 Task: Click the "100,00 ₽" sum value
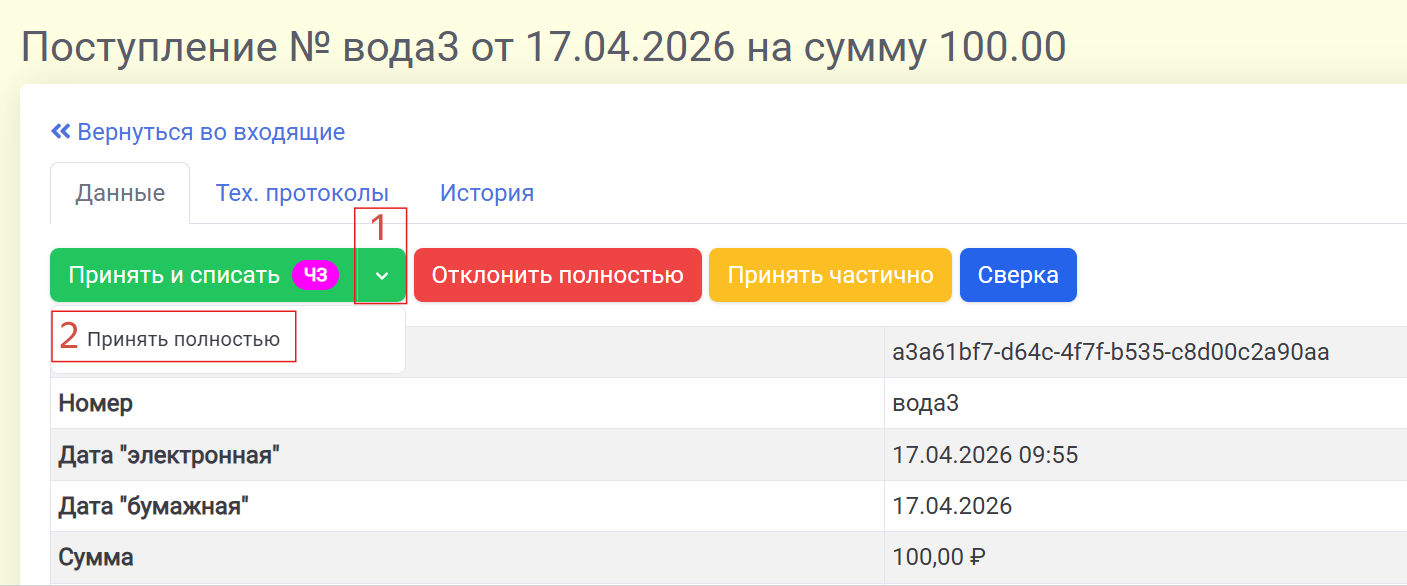tap(939, 557)
